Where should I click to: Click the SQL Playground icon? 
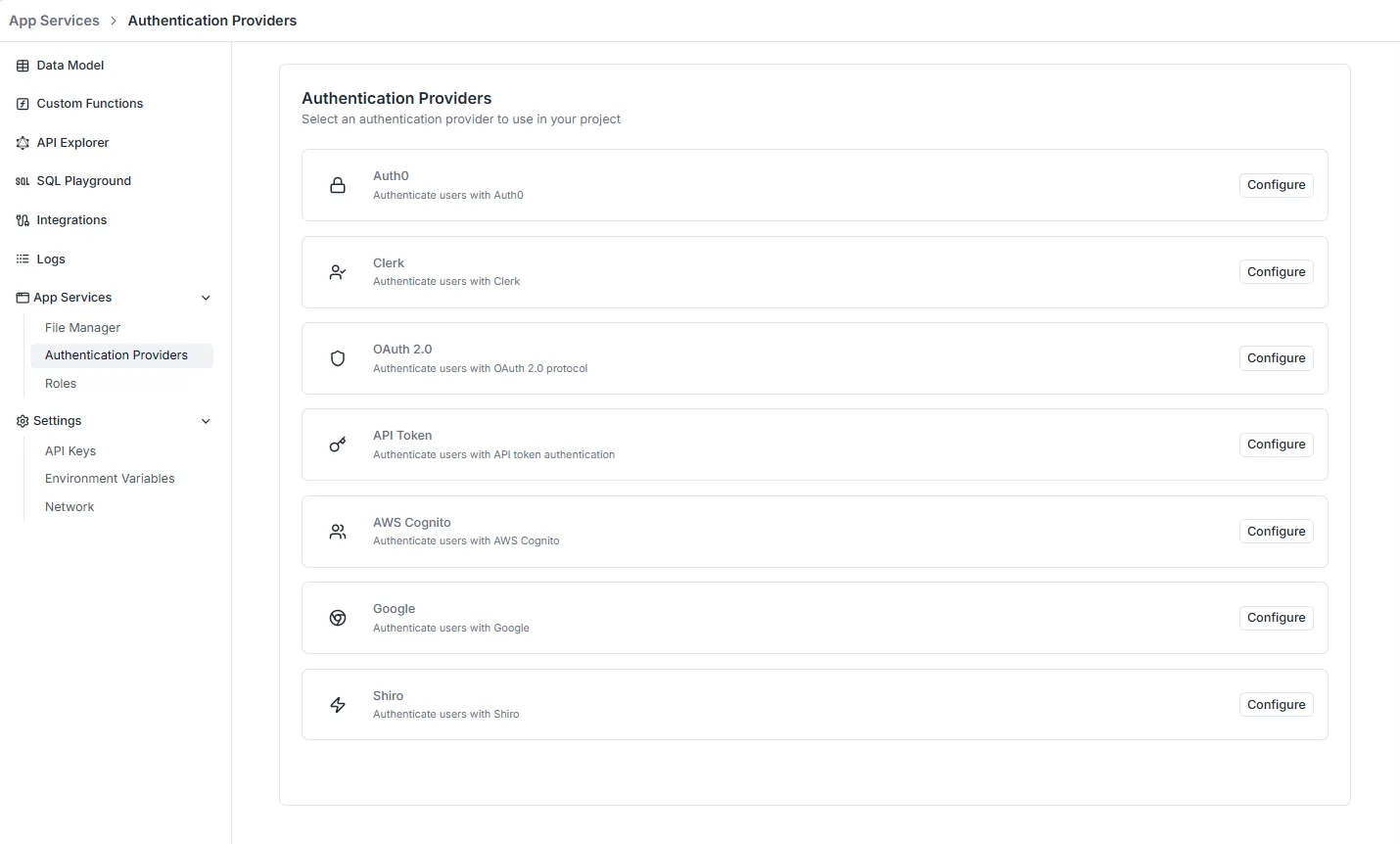23,181
